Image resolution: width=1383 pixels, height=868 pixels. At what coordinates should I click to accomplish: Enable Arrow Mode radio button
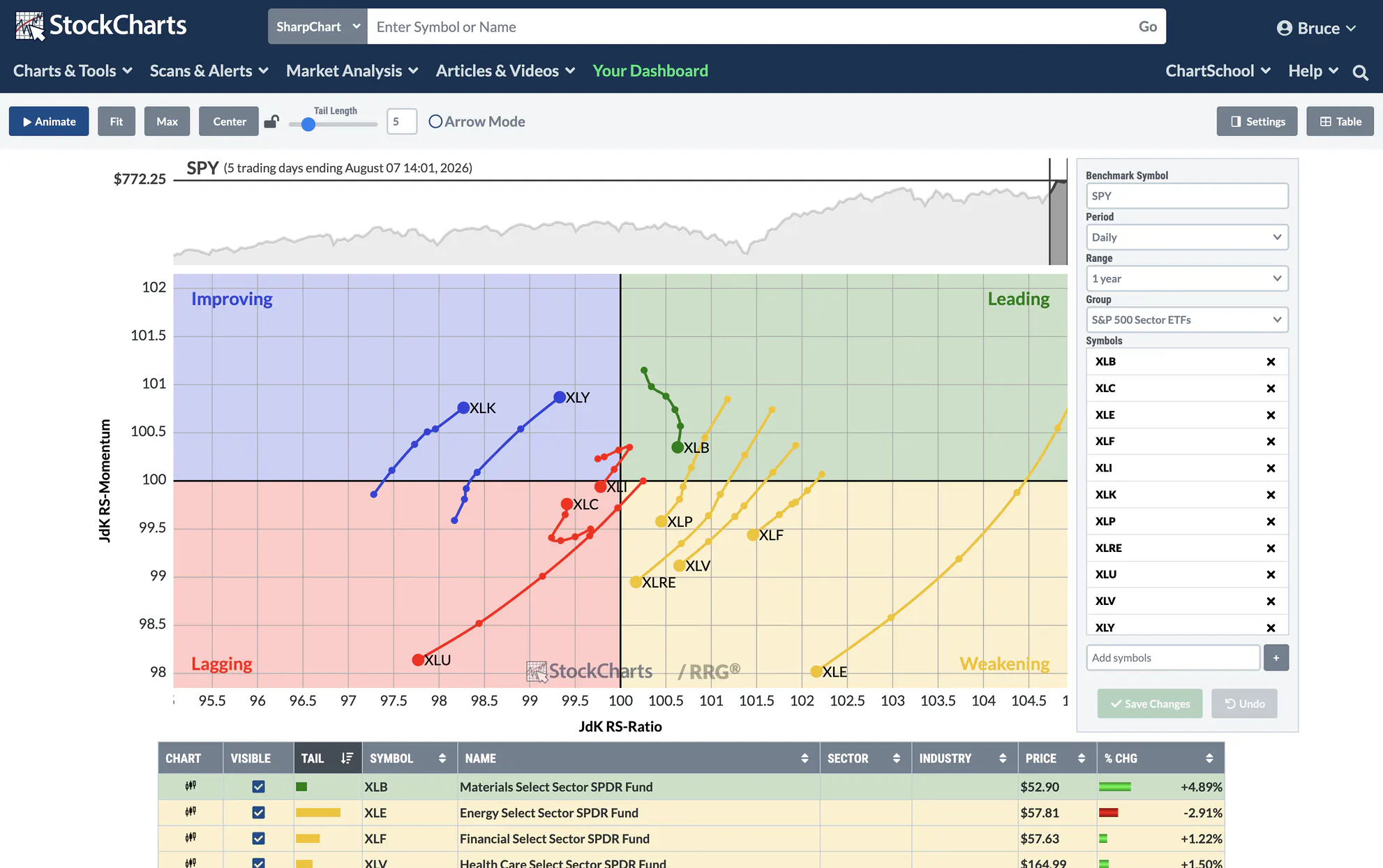click(435, 121)
